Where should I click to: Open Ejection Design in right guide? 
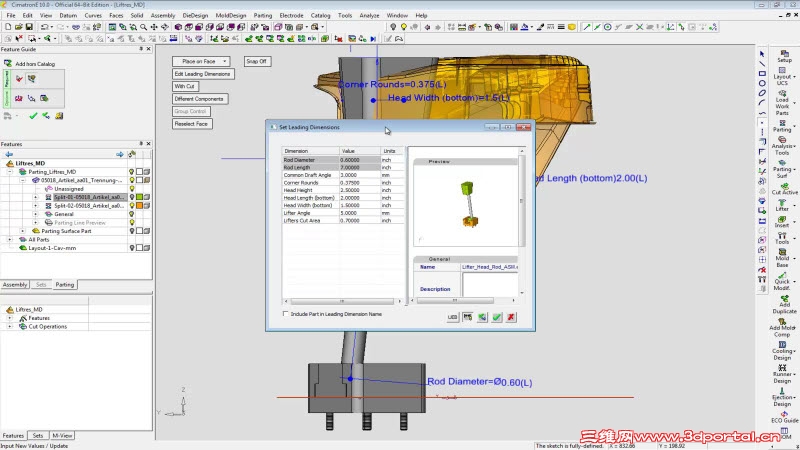[x=782, y=397]
